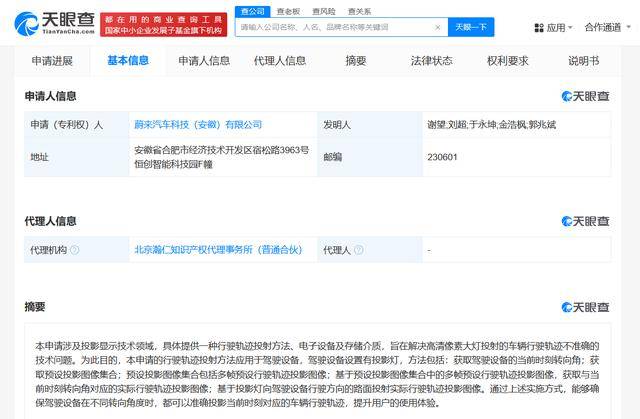This screenshot has height=419, width=640.
Task: Click the help icon next to 代理人
Action: pyautogui.click(x=359, y=250)
